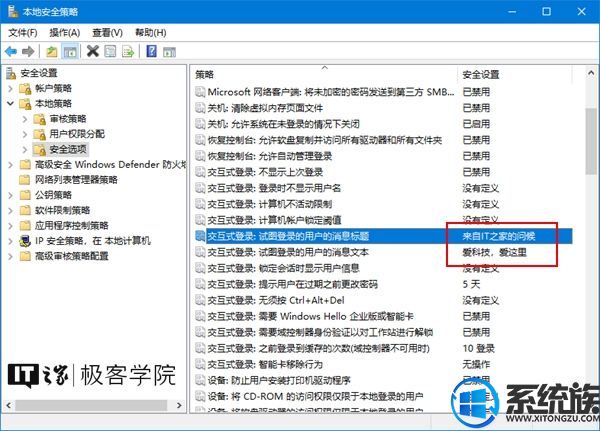Viewport: 600px width, 431px height.
Task: Sort by the 策略 column header
Action: pos(325,74)
